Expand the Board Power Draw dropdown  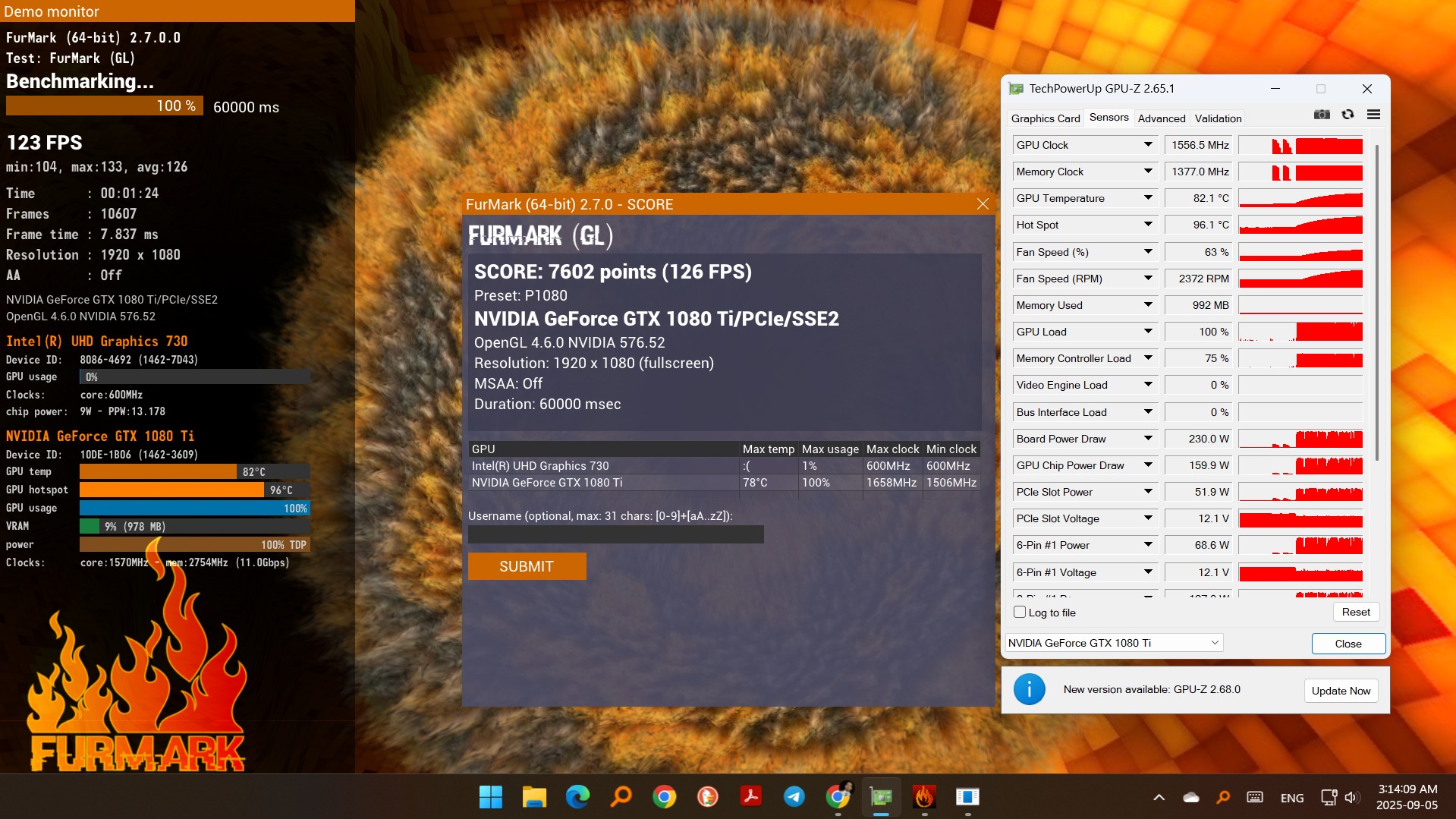pyautogui.click(x=1148, y=439)
